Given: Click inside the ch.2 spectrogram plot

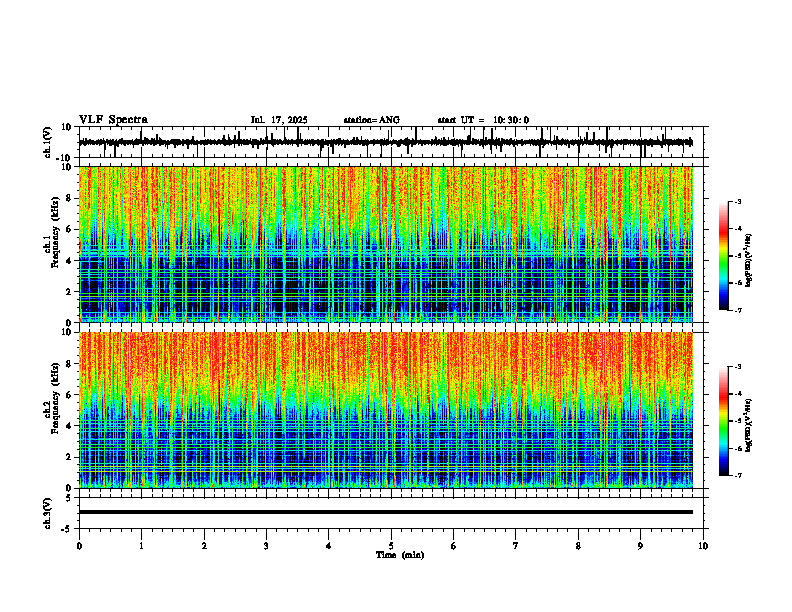Looking at the screenshot, I should pyautogui.click(x=386, y=410).
